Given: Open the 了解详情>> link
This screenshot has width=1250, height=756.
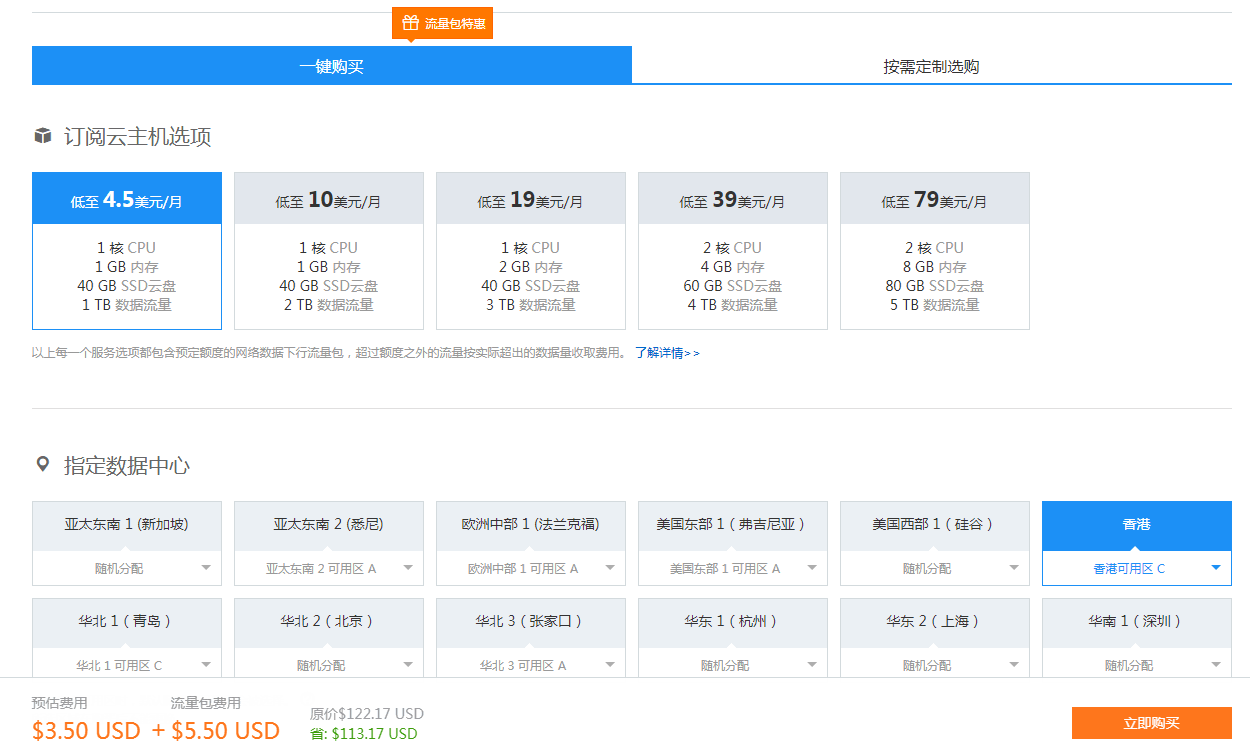Looking at the screenshot, I should click(x=667, y=353).
